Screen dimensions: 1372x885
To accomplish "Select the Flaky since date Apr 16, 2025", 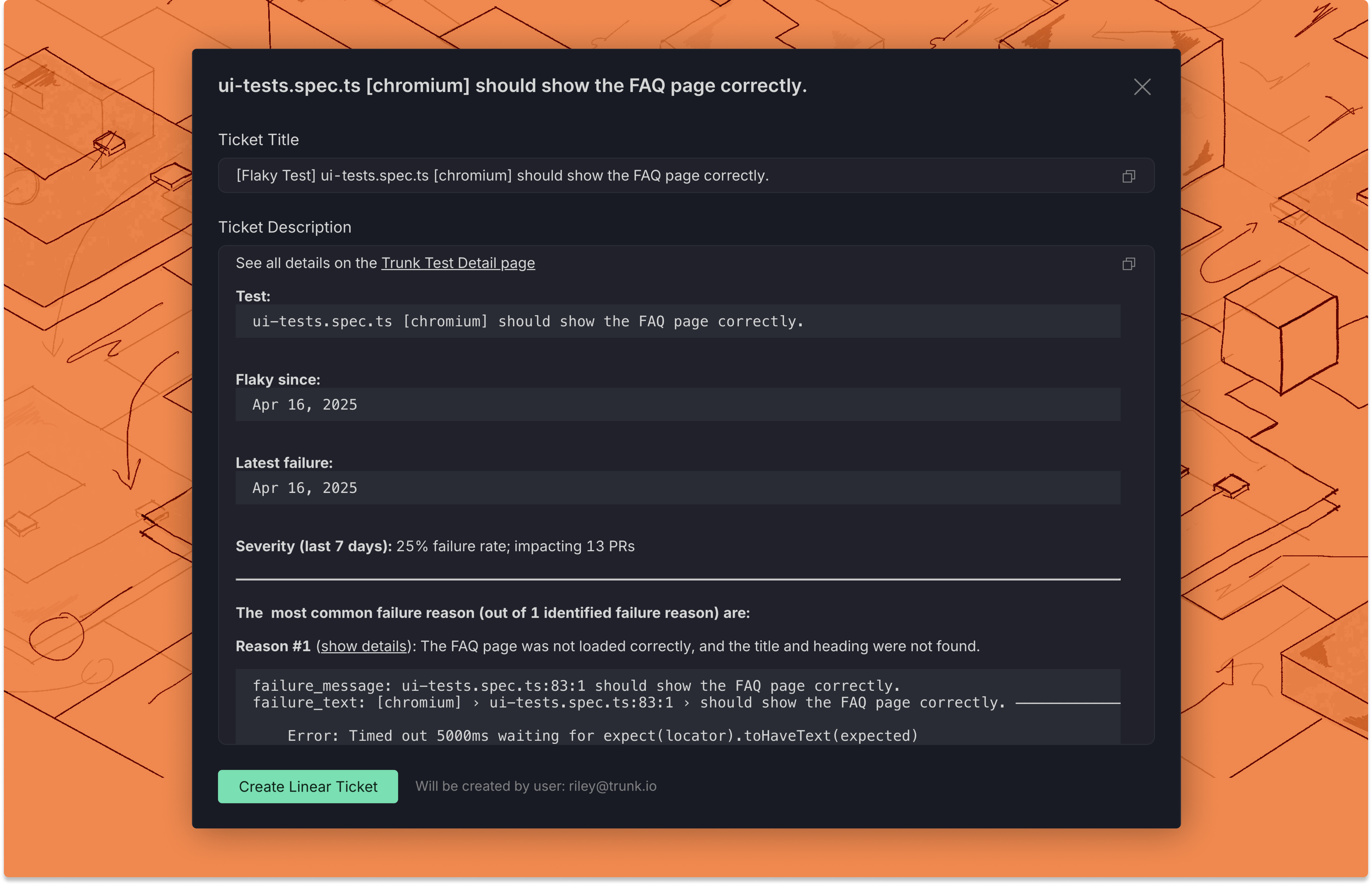I will coord(305,404).
